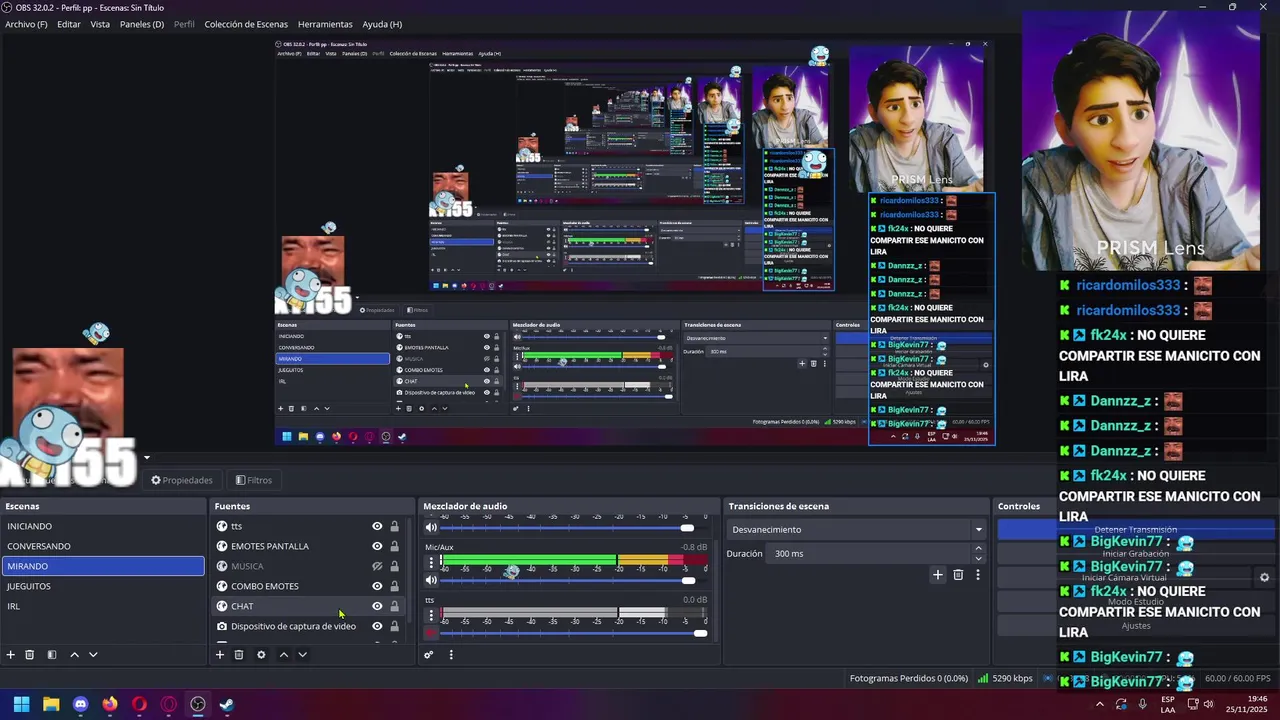The width and height of the screenshot is (1280, 720).
Task: Increase transition duration with up arrow
Action: pyautogui.click(x=978, y=549)
